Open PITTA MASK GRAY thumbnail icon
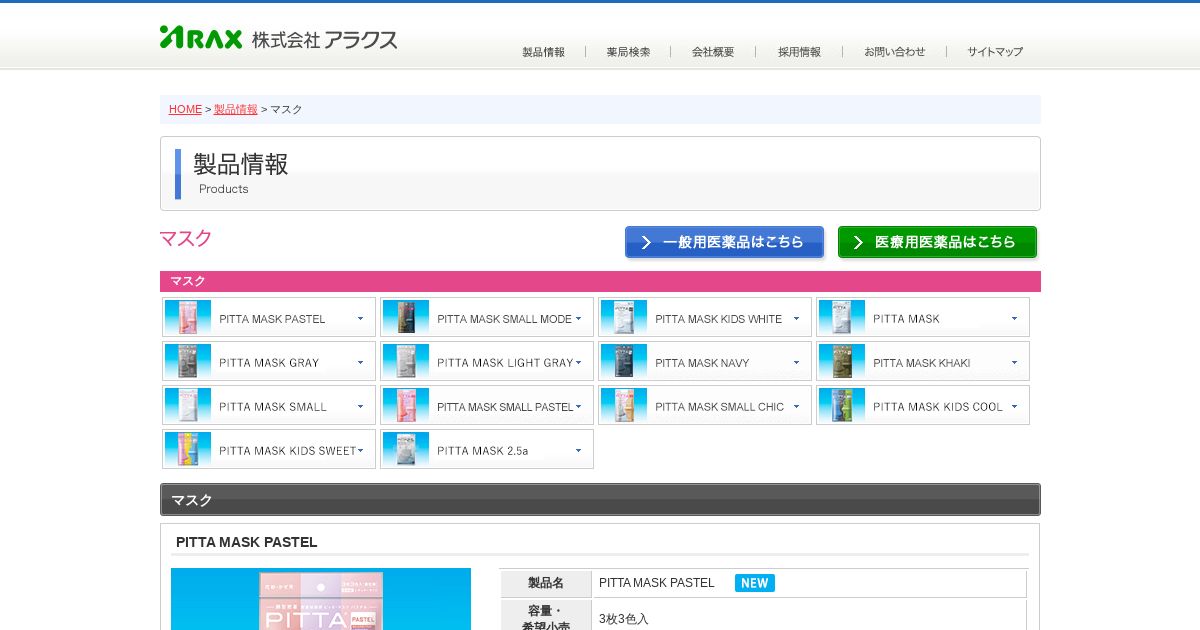This screenshot has height=630, width=1200. 188,361
